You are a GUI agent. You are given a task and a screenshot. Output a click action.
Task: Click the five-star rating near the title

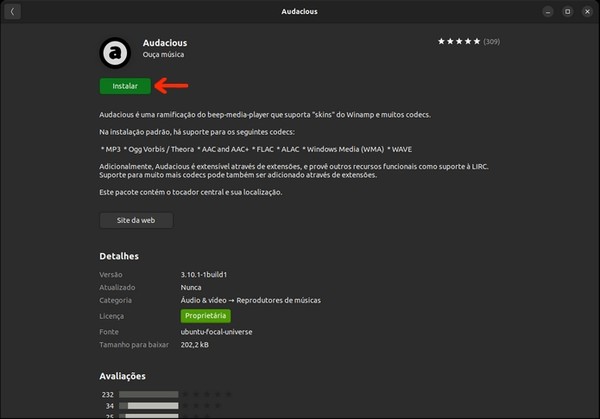458,42
